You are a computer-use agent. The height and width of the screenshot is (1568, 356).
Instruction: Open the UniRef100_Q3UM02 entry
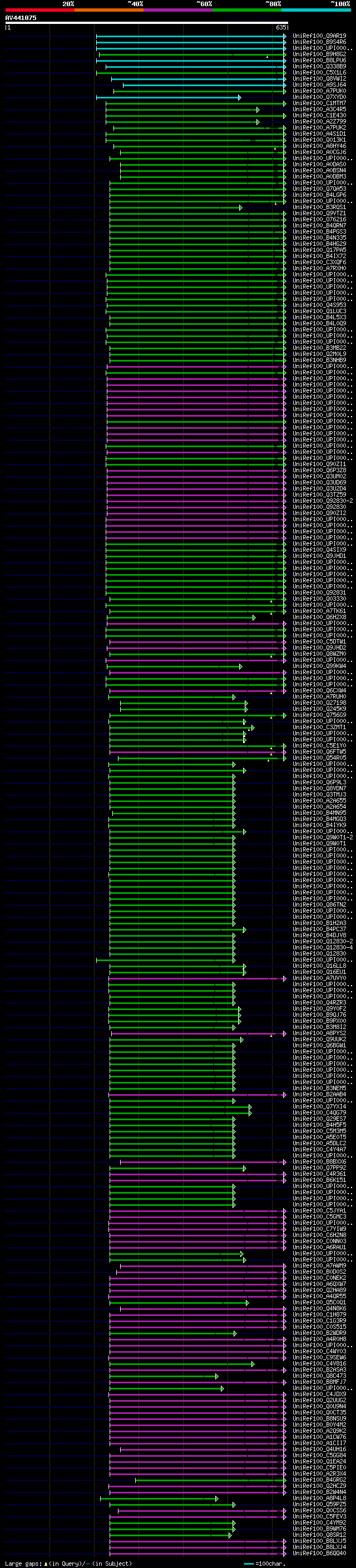coord(319,476)
